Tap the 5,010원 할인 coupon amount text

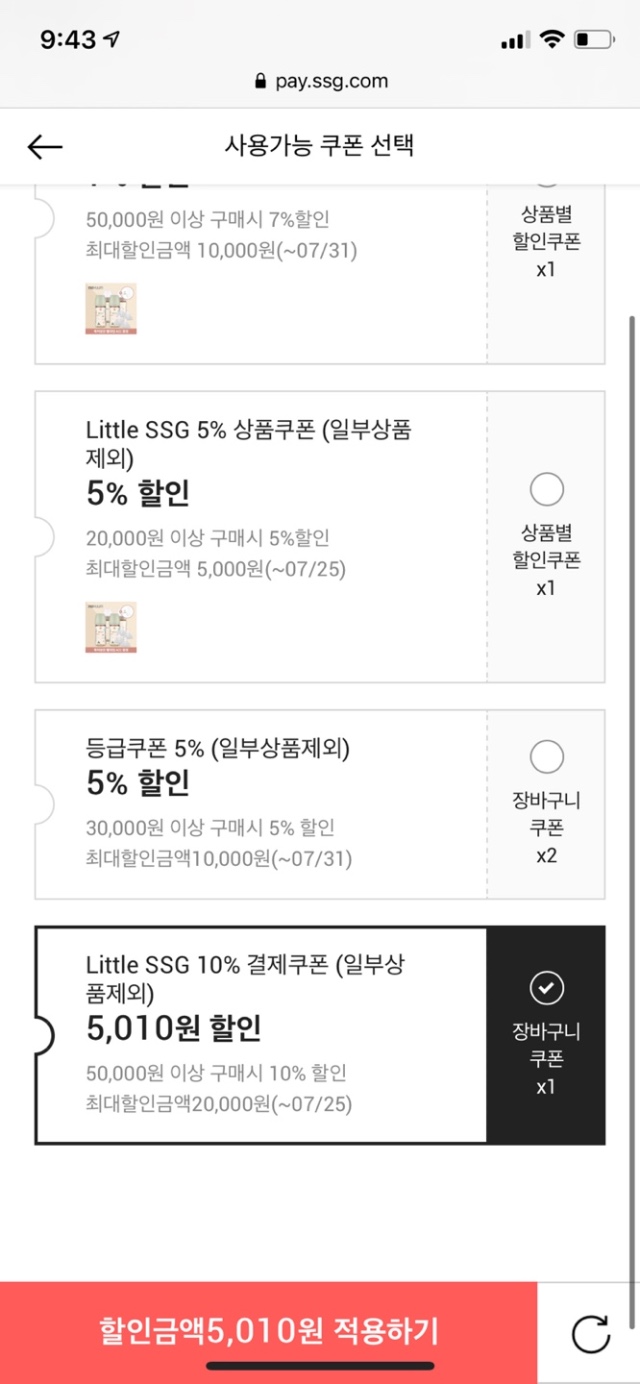point(173,1029)
